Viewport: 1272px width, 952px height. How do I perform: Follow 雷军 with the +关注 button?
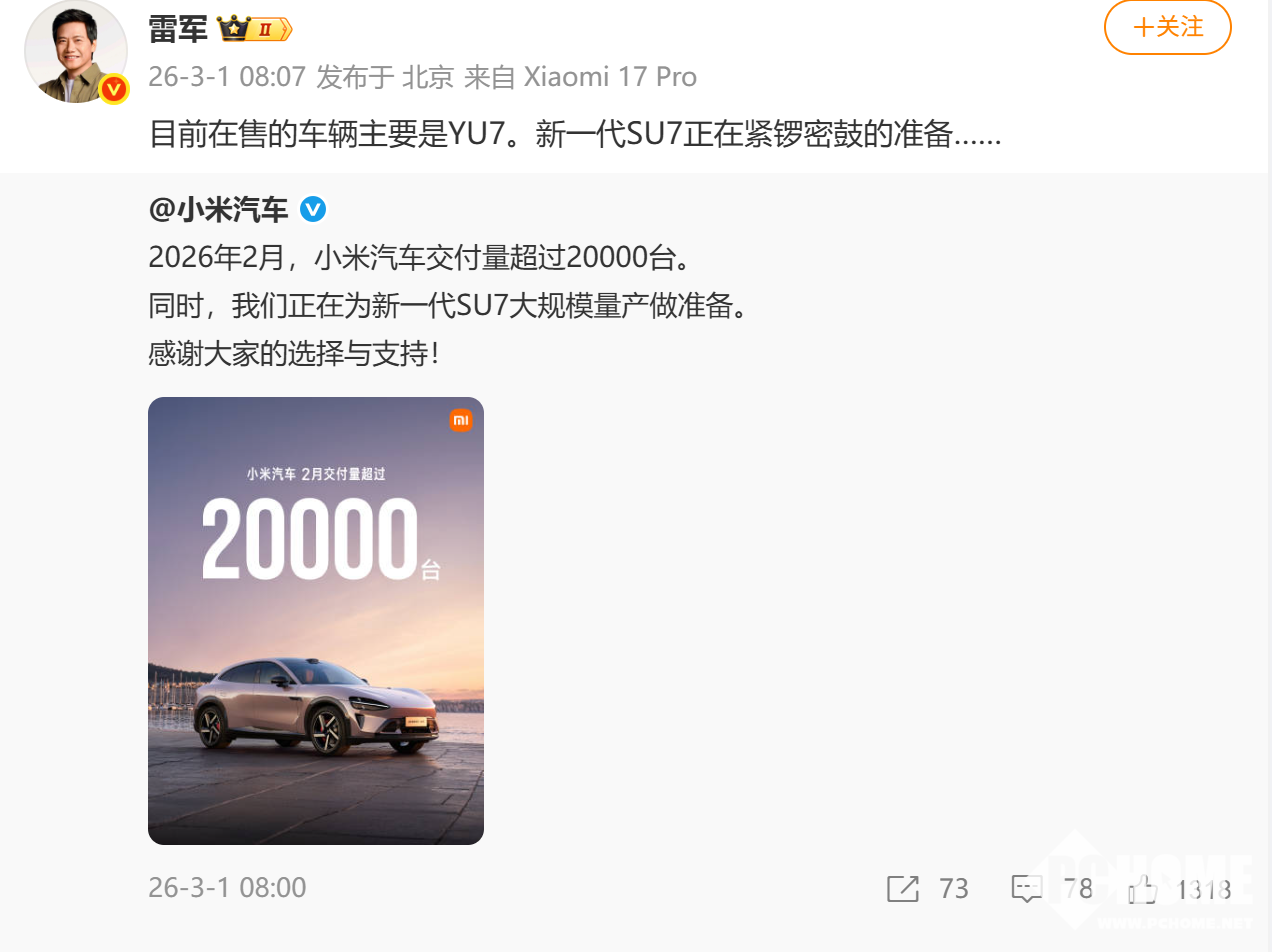1167,27
